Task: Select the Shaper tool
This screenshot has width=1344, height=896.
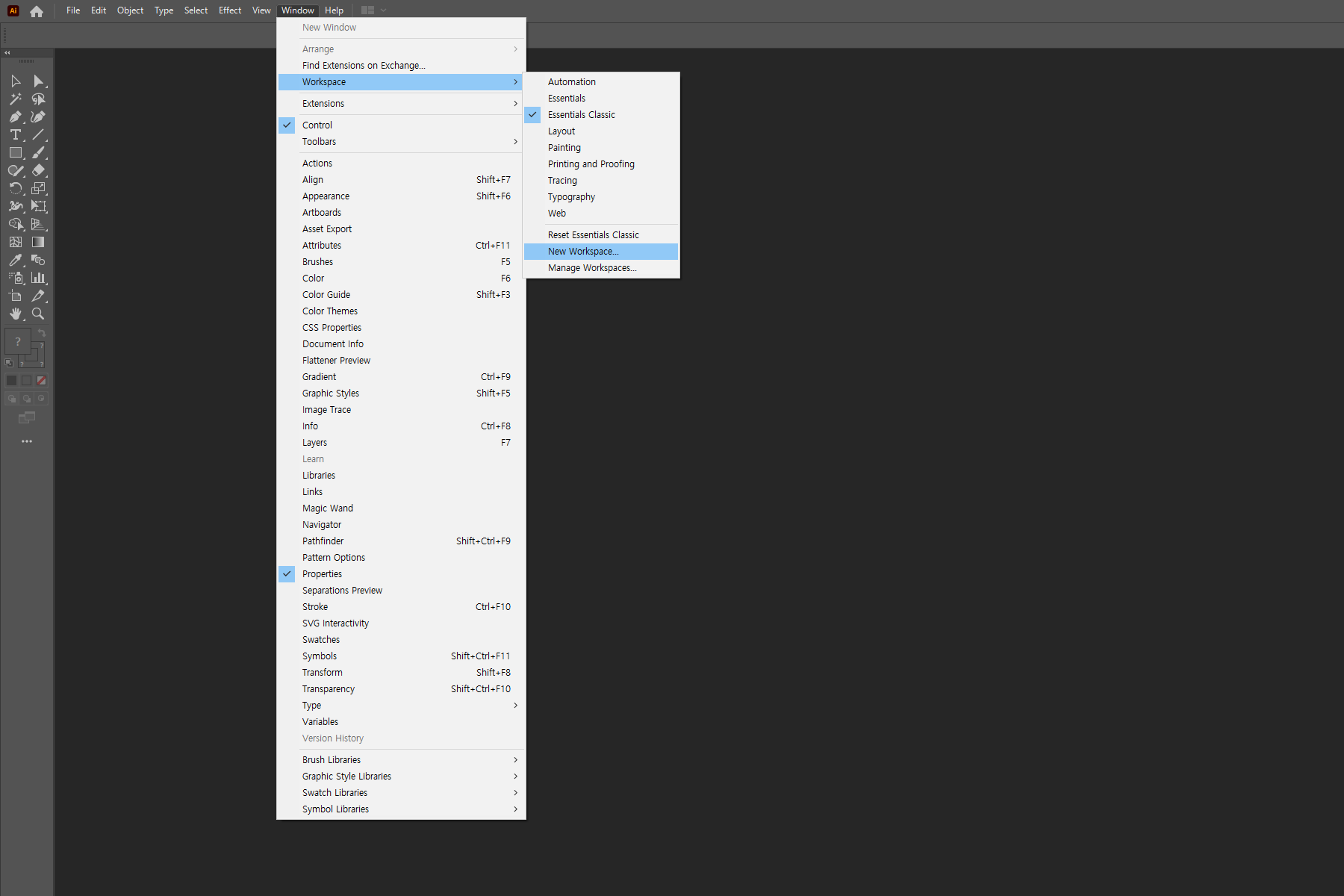Action: coord(16,170)
